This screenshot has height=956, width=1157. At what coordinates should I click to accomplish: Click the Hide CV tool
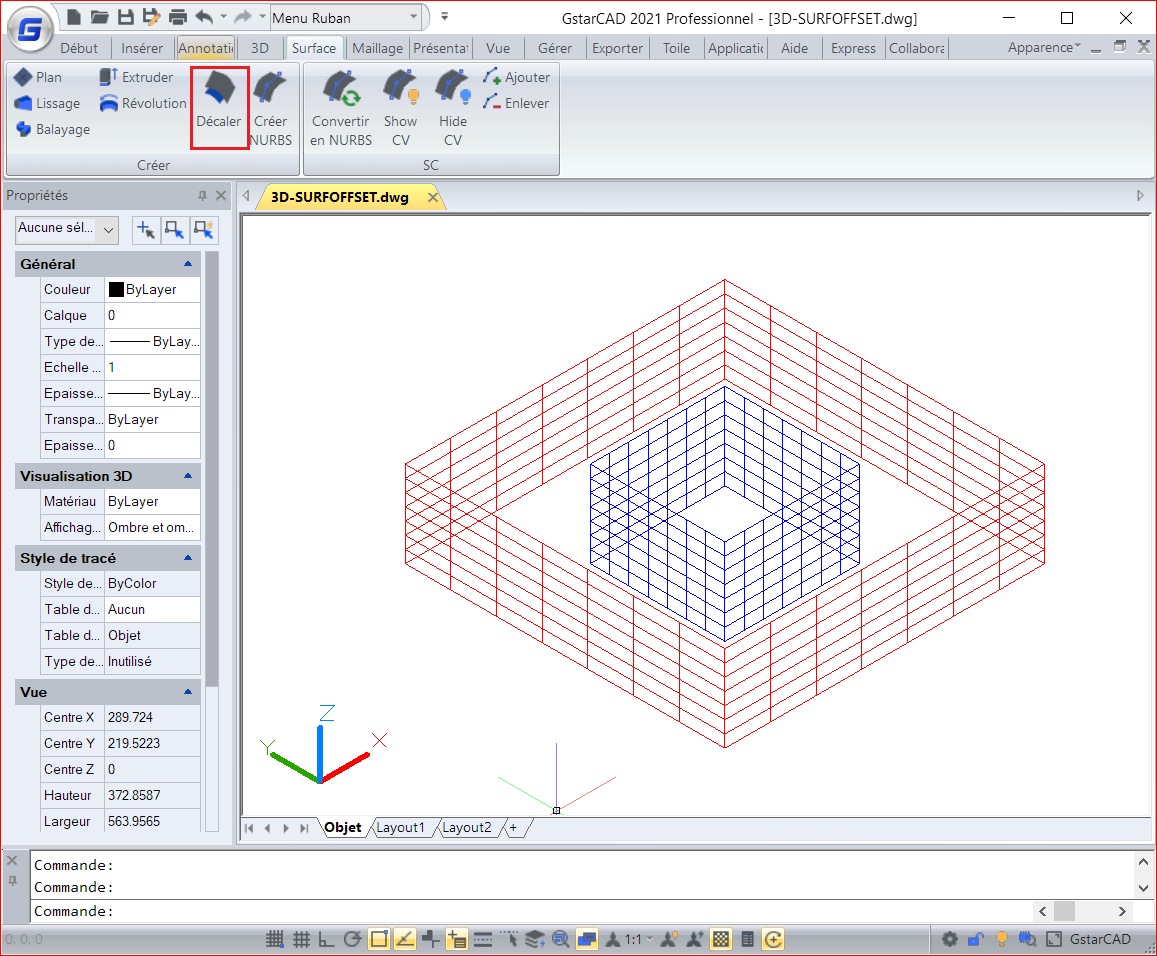452,108
